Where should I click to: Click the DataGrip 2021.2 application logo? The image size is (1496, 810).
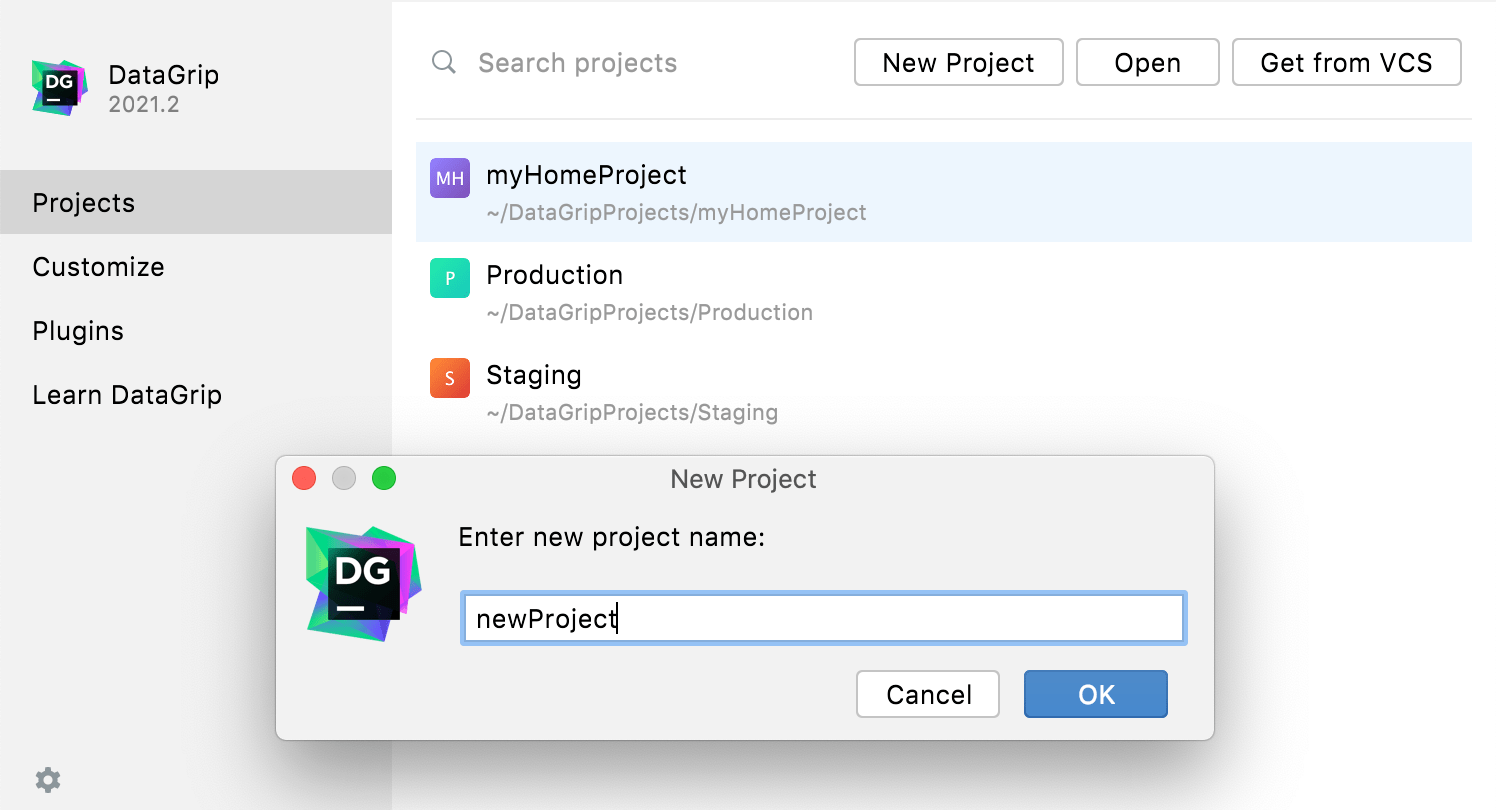click(59, 86)
